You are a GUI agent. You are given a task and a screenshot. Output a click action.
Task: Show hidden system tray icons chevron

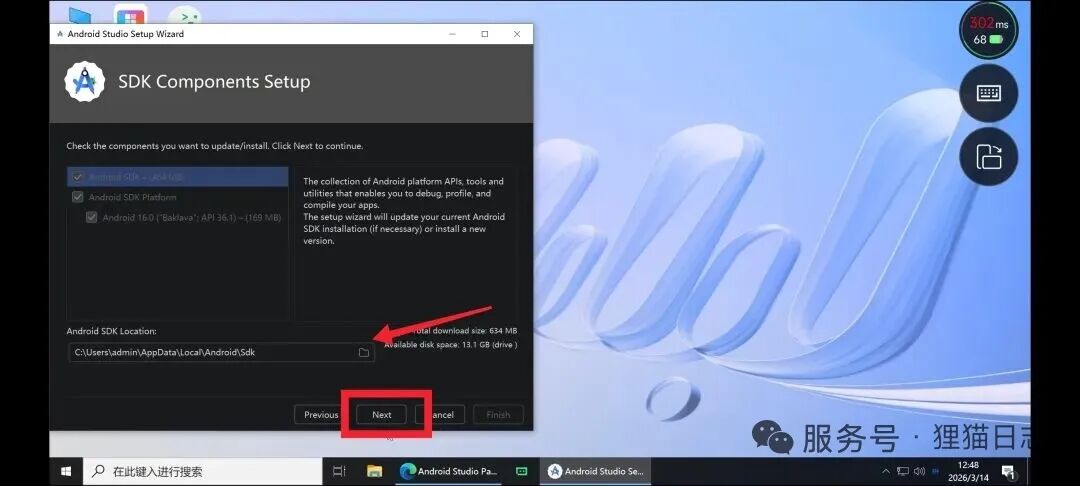click(x=886, y=472)
